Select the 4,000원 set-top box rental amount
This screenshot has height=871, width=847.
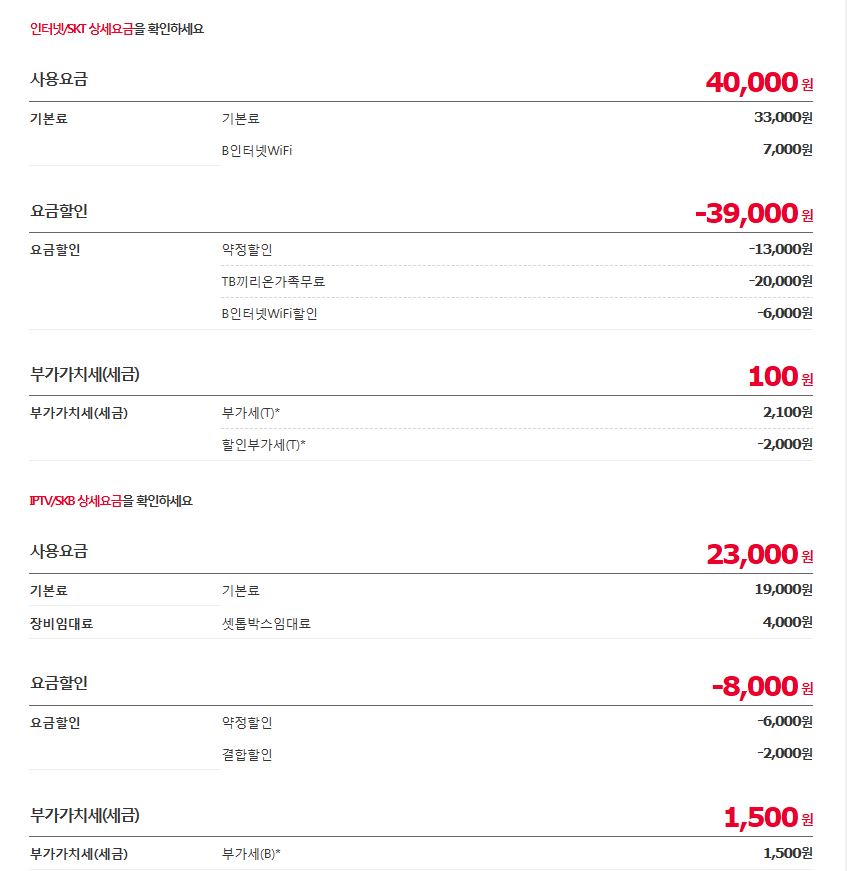click(x=787, y=622)
